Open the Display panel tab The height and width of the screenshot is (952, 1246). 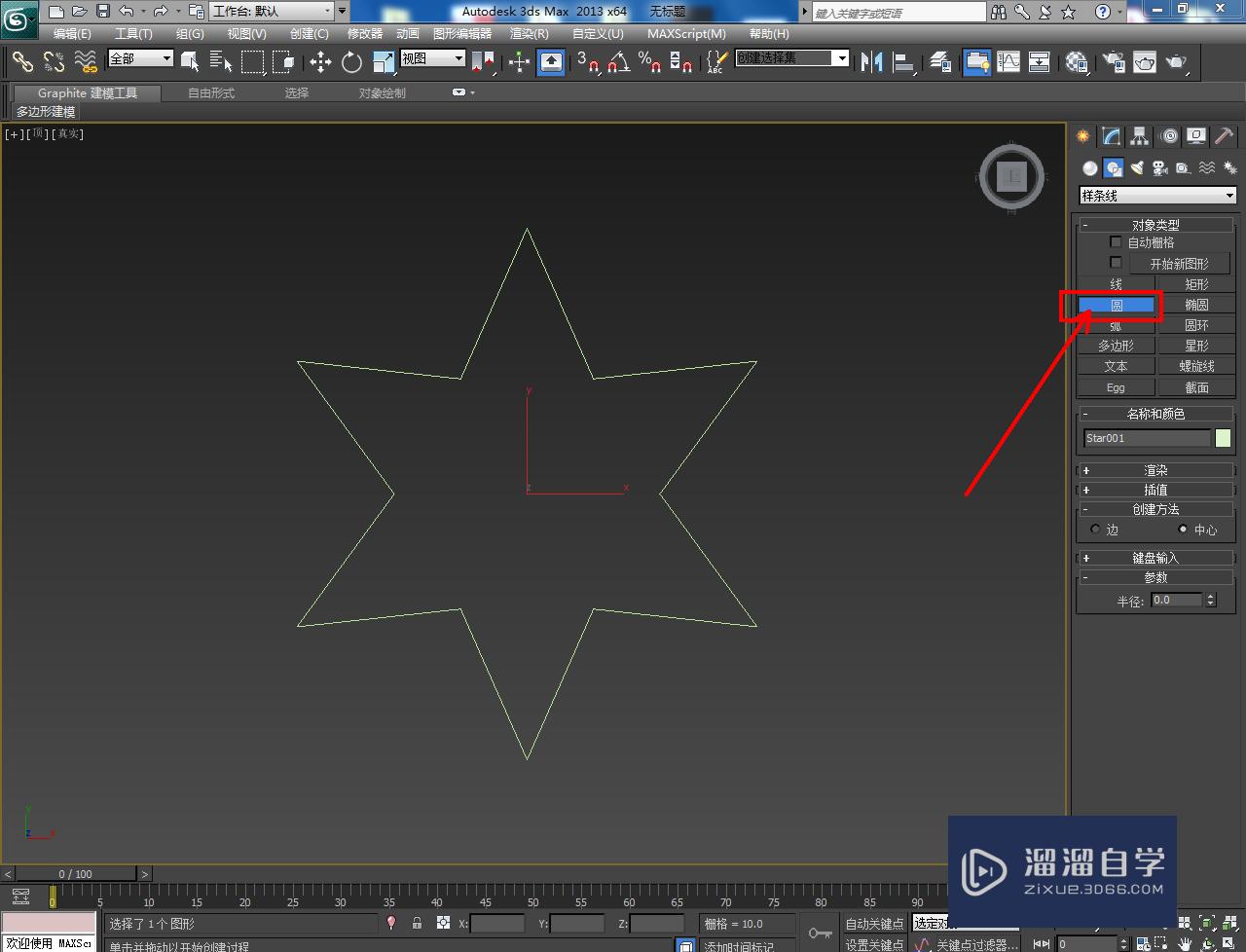point(1195,136)
